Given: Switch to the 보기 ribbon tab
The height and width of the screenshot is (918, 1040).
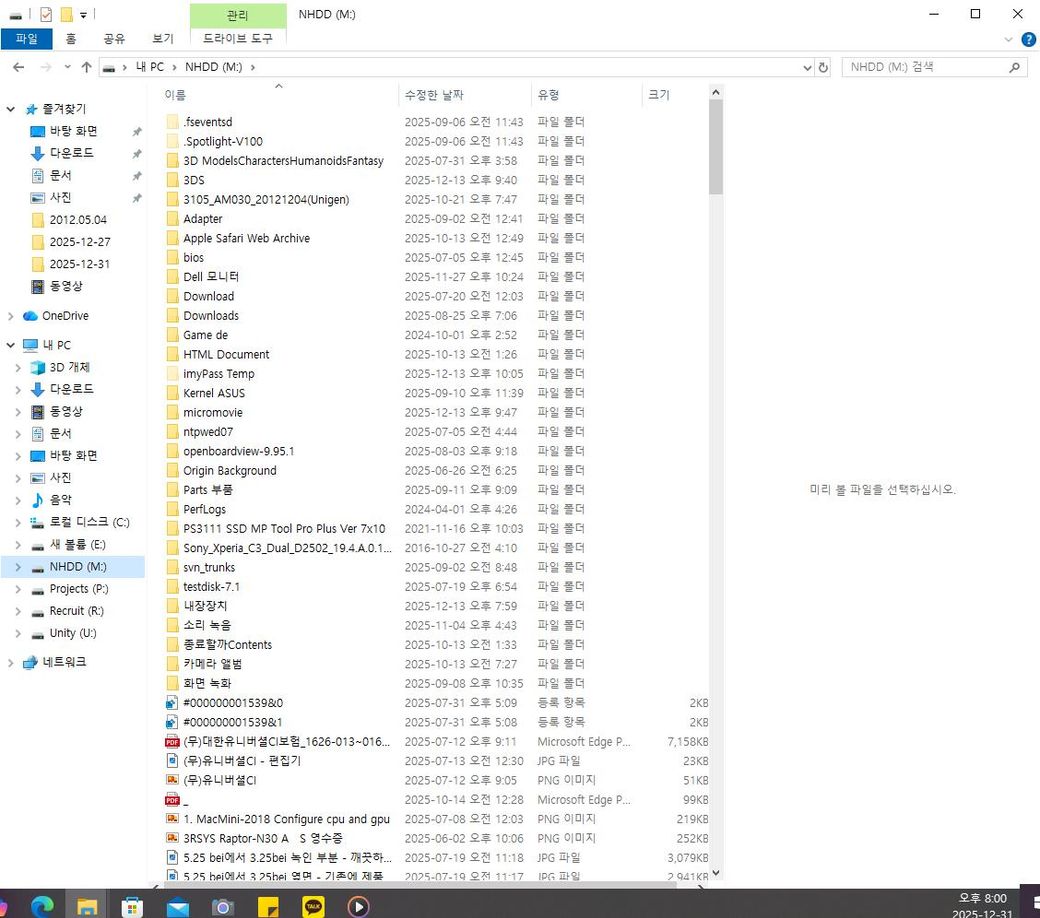Looking at the screenshot, I should [x=162, y=38].
